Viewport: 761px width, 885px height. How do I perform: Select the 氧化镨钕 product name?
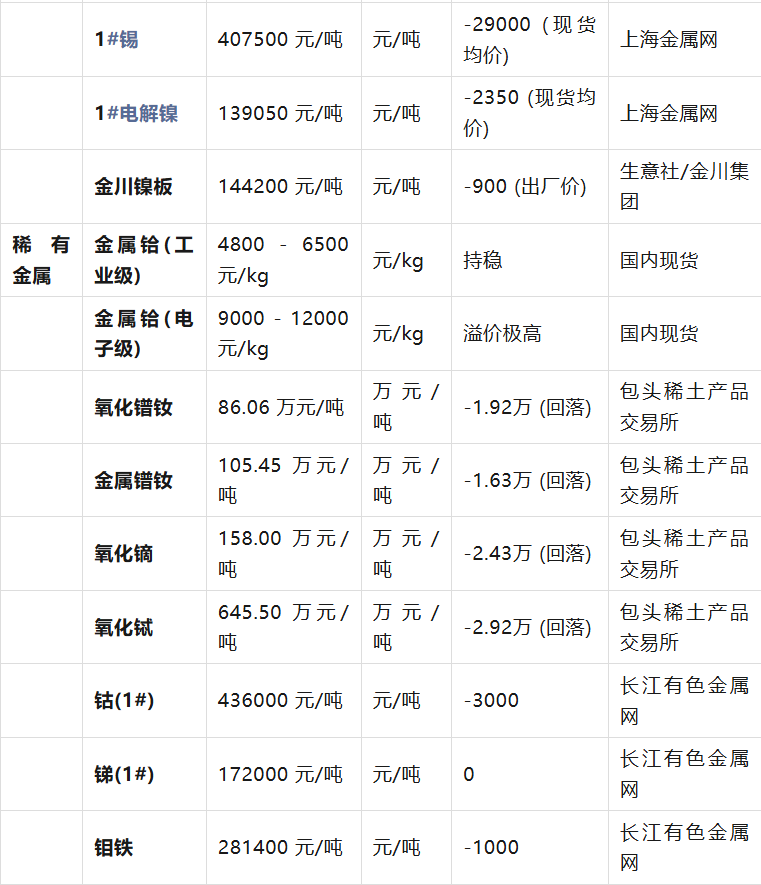[x=134, y=407]
